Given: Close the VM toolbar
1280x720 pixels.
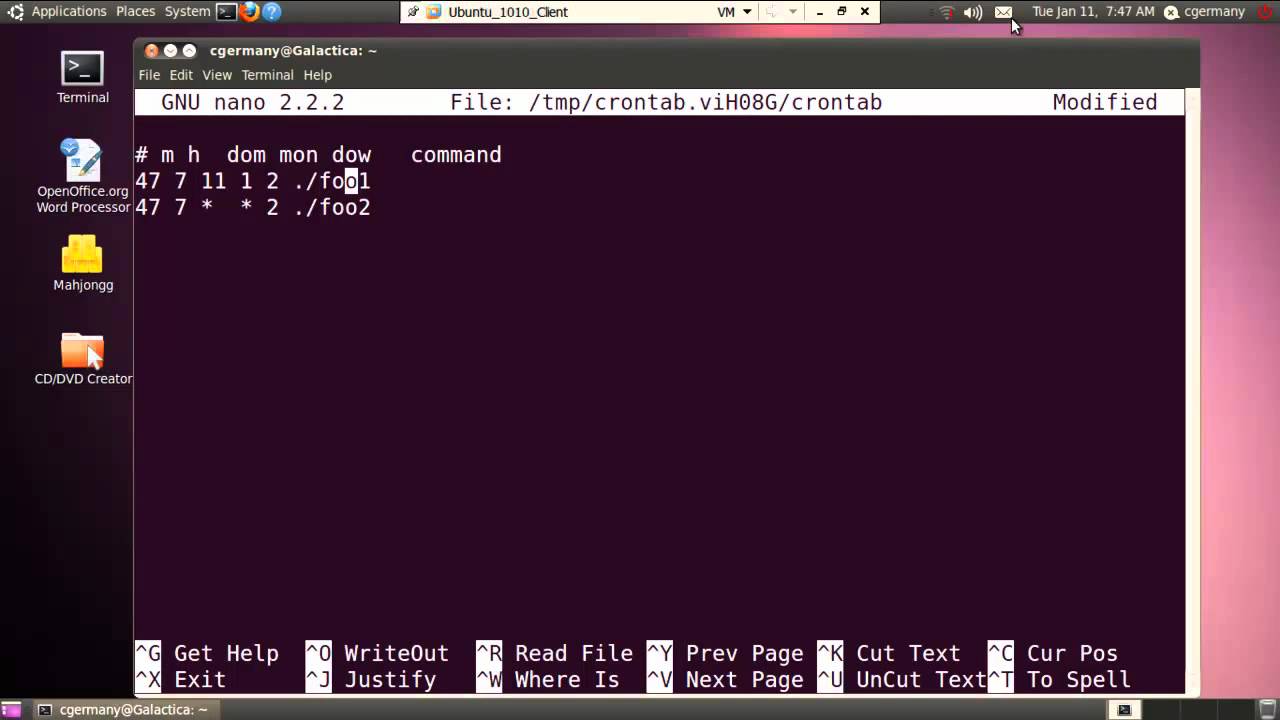Looking at the screenshot, I should coord(865,12).
